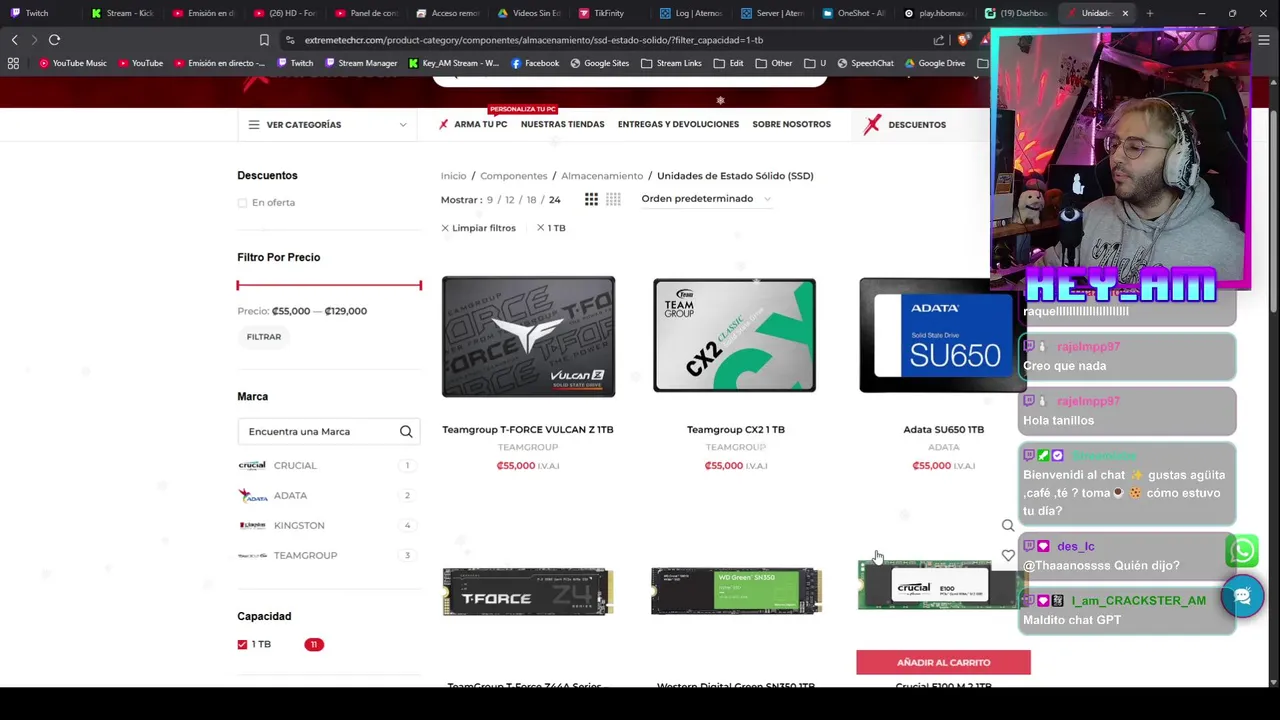Open the Other bookmarks folder
Image resolution: width=1280 pixels, height=720 pixels.
(x=774, y=63)
